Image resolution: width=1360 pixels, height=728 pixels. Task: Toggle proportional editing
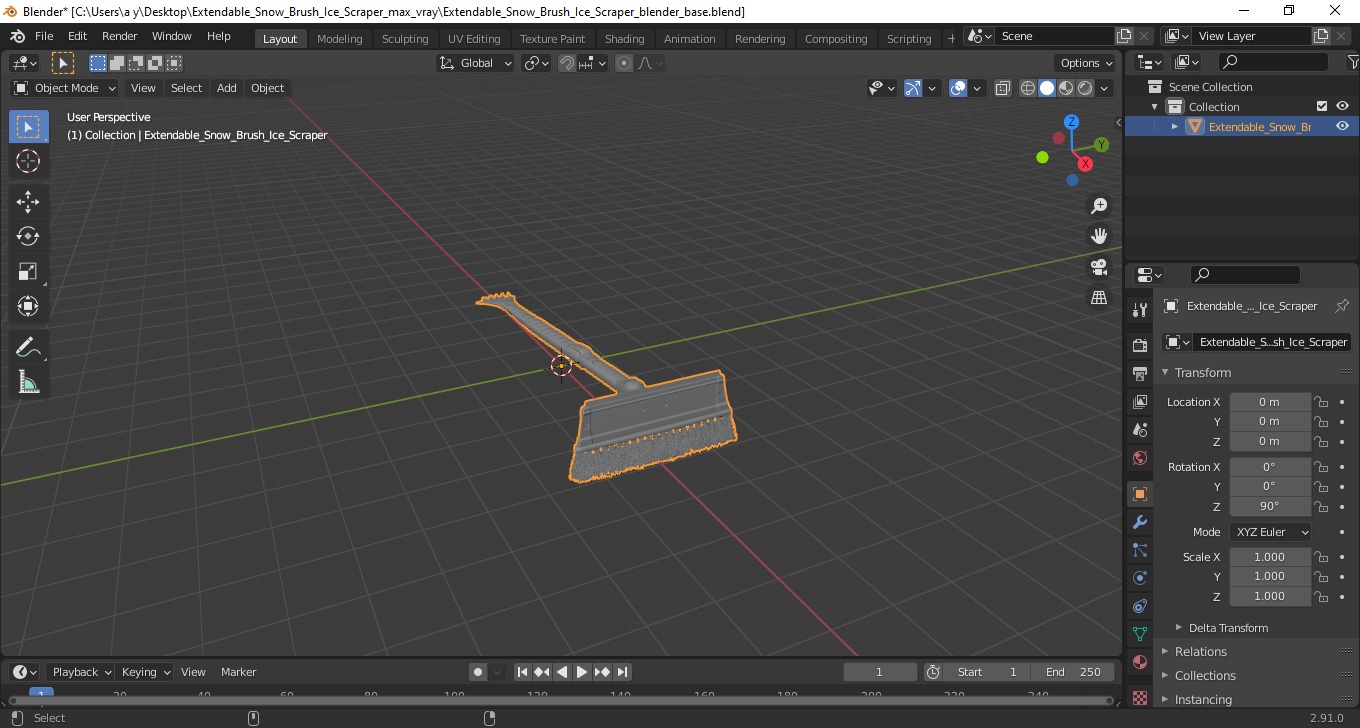pyautogui.click(x=624, y=63)
